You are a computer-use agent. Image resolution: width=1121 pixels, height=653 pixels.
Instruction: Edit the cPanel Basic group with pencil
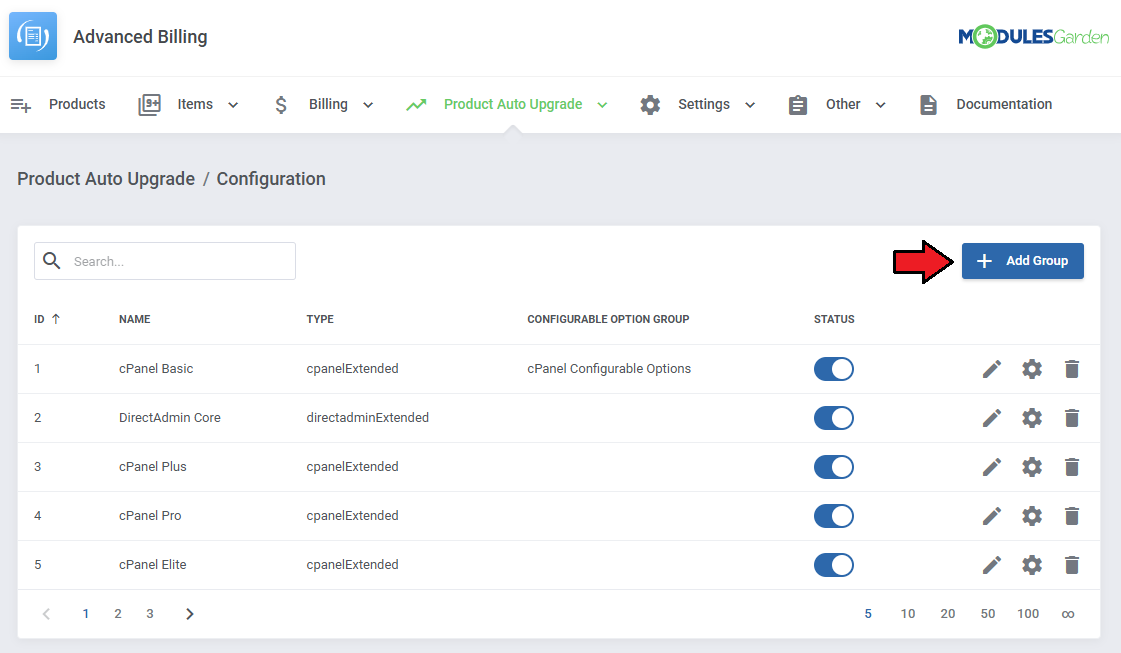992,369
